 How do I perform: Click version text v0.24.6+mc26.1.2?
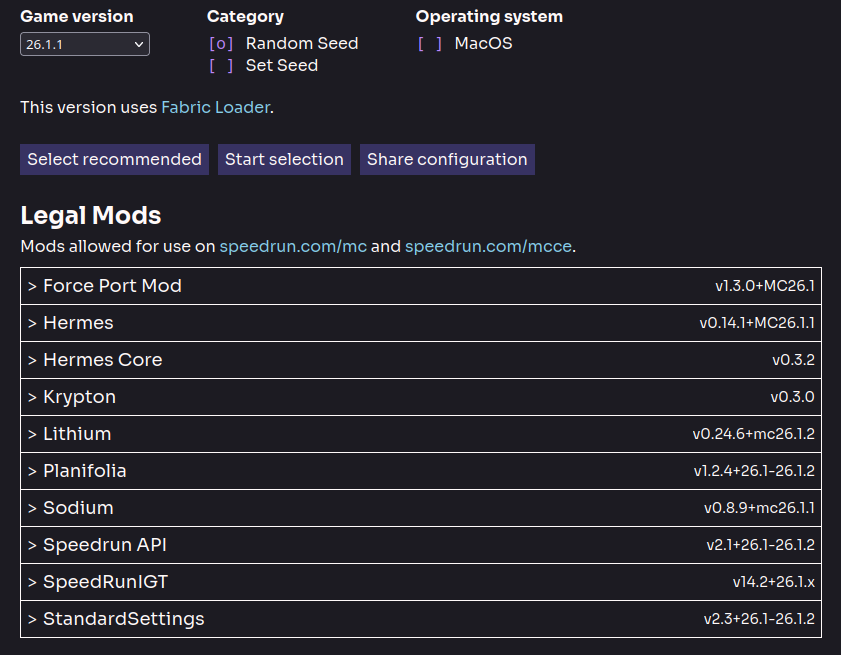coord(754,434)
